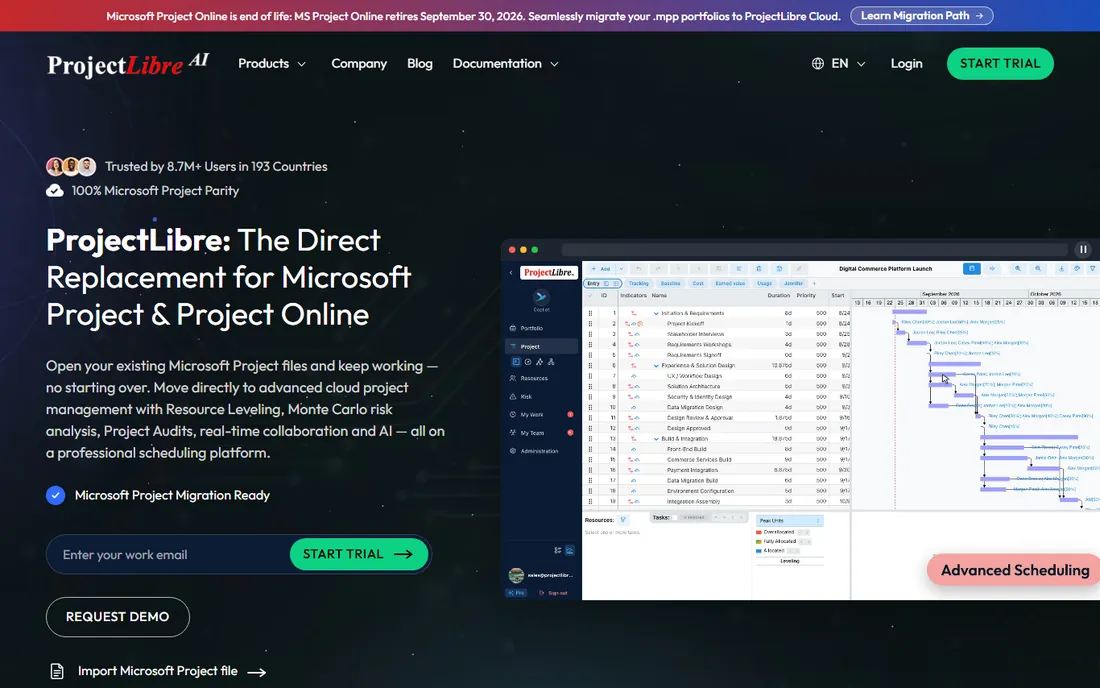Switch to the Usage tab
This screenshot has width=1100, height=688.
[765, 283]
